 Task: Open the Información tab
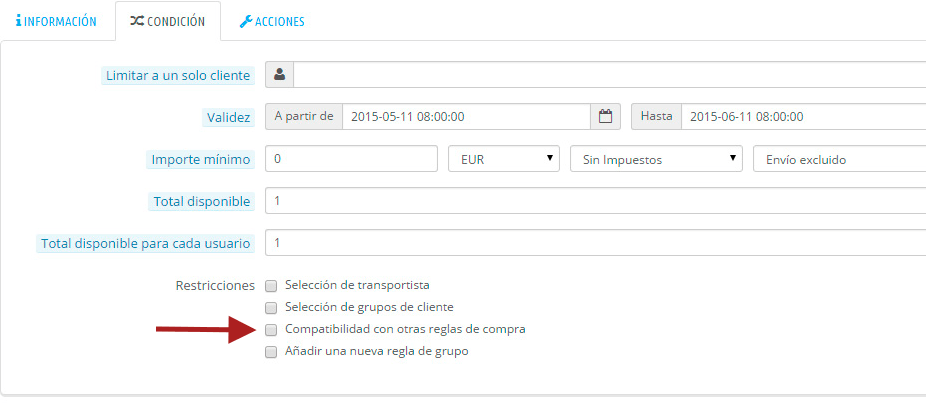(x=56, y=21)
